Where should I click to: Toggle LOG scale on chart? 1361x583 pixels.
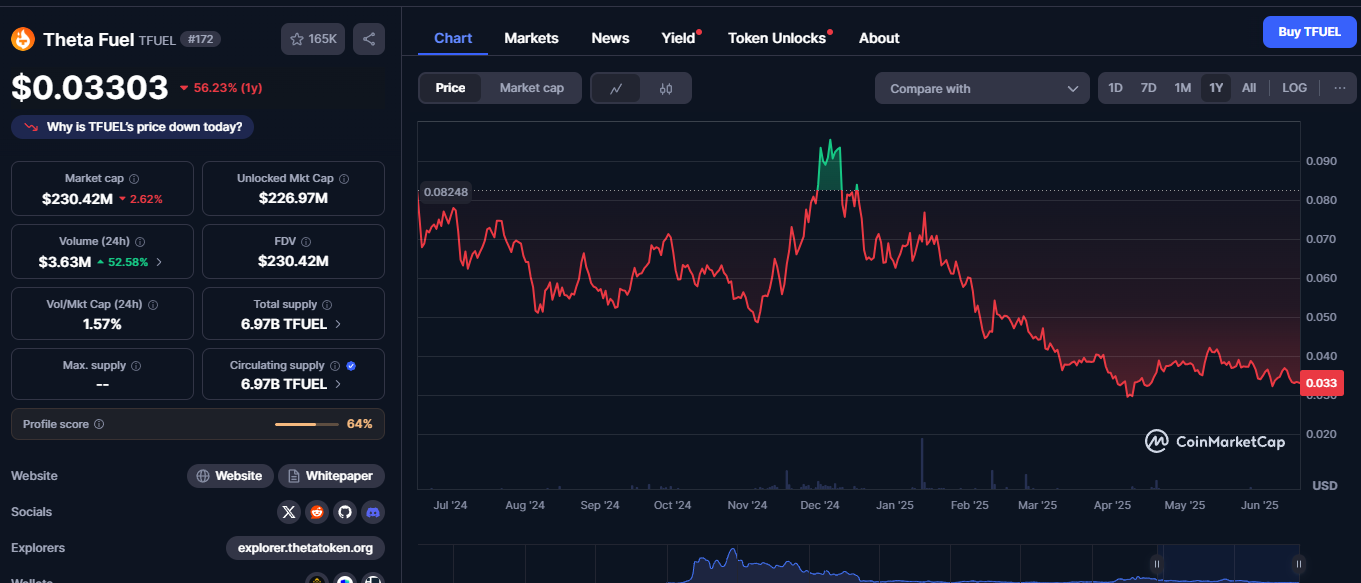[x=1294, y=88]
